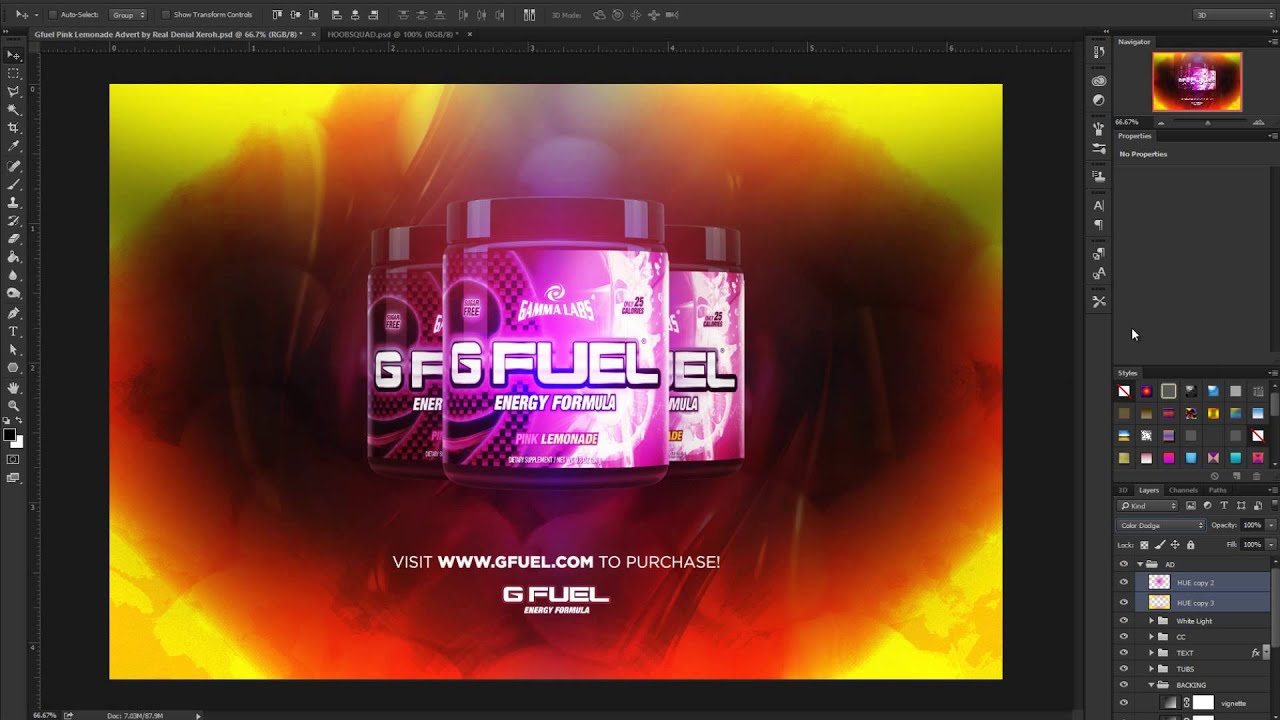
Task: Apply the magenta style swatch
Action: coord(1168,458)
